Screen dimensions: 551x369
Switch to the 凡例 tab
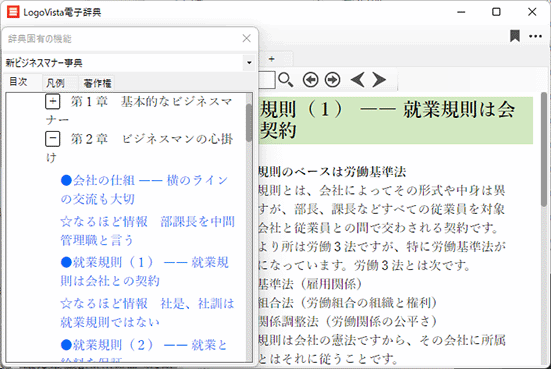pyautogui.click(x=56, y=83)
